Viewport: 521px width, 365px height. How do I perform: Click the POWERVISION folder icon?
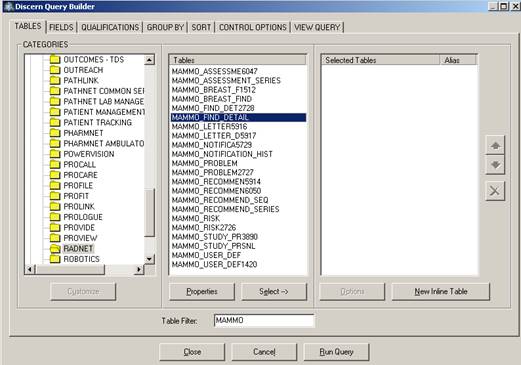point(55,154)
